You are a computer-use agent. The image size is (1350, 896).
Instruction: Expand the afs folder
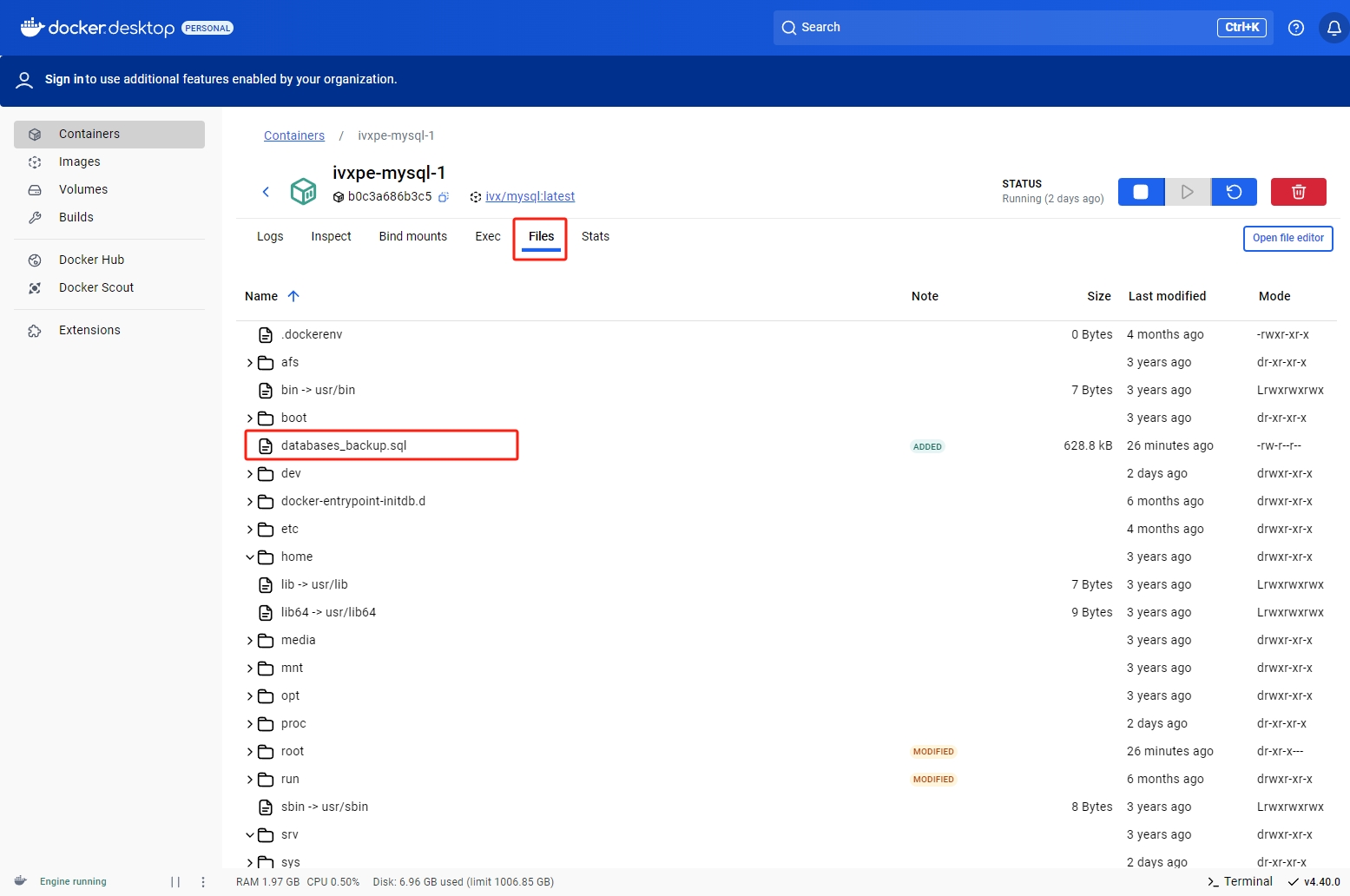(x=250, y=363)
